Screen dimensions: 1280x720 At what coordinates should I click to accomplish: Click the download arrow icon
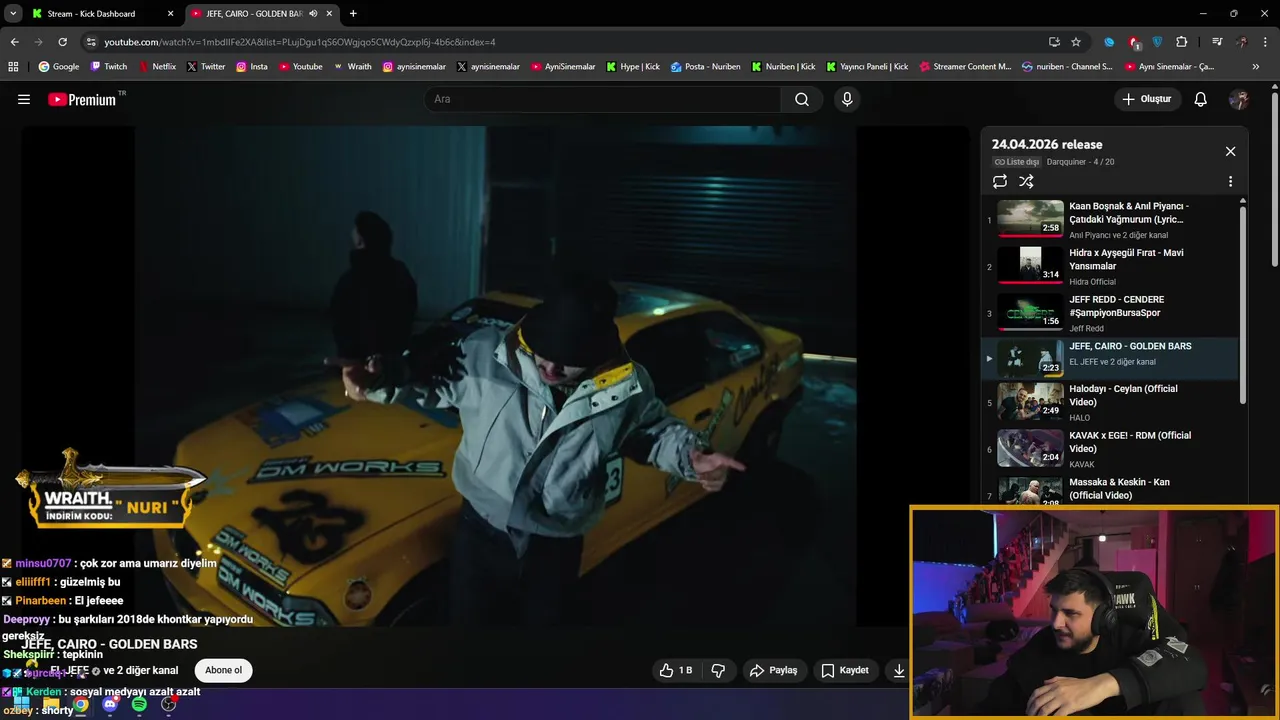coord(899,670)
